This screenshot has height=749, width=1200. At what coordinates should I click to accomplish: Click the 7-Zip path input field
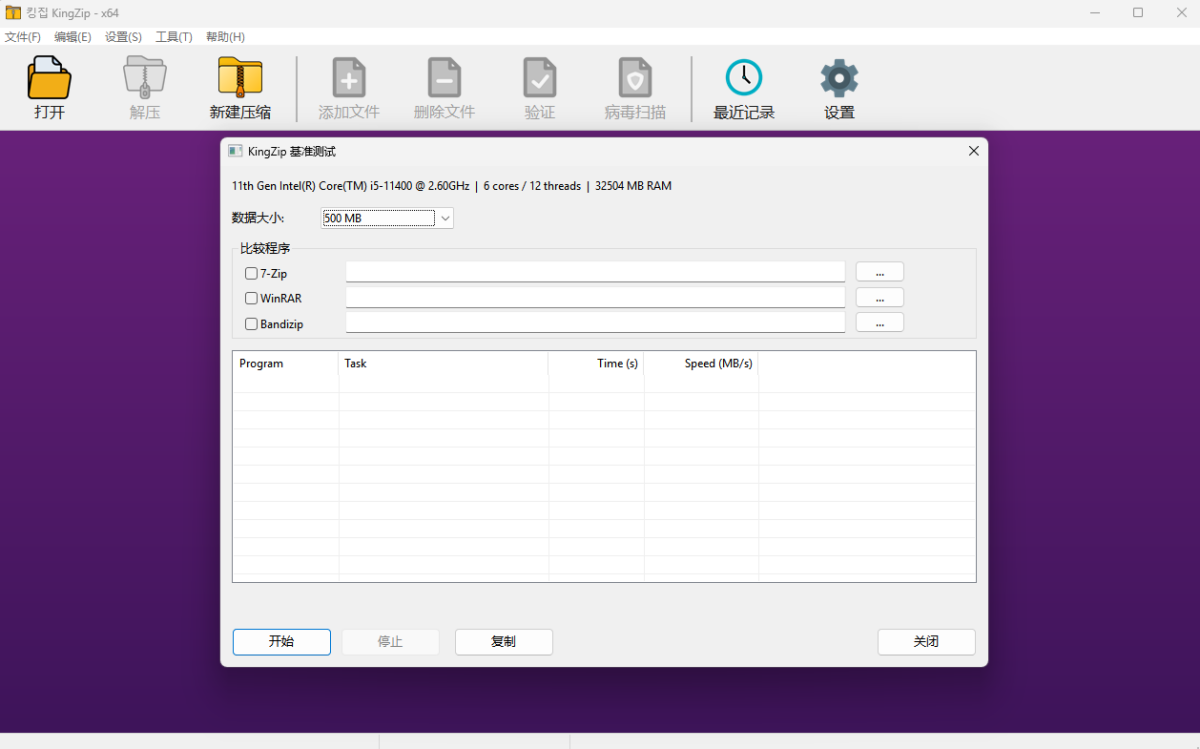[595, 272]
